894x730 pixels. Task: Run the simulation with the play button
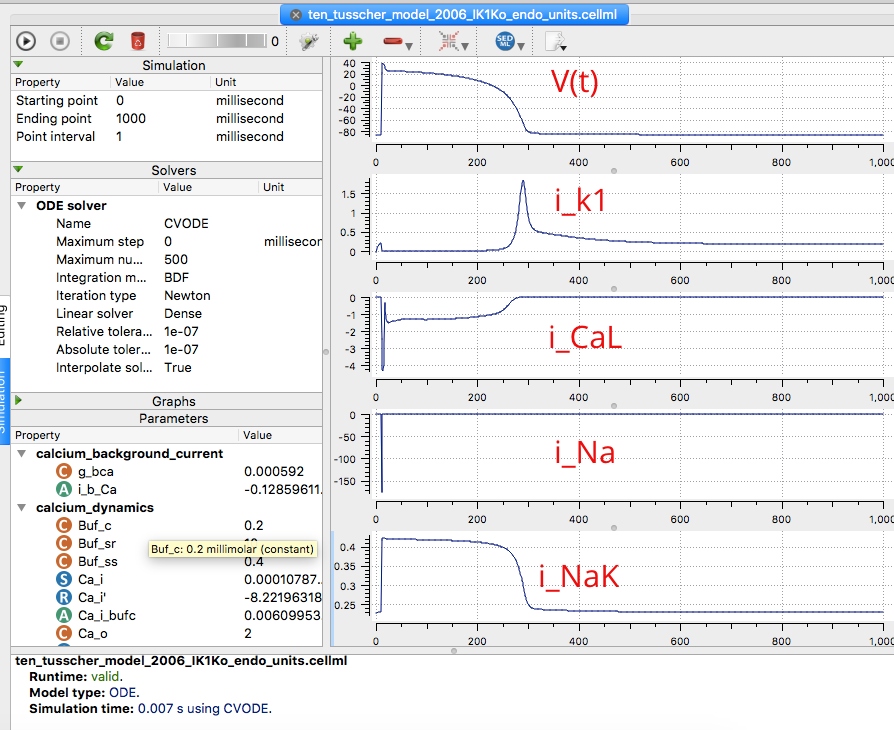26,41
